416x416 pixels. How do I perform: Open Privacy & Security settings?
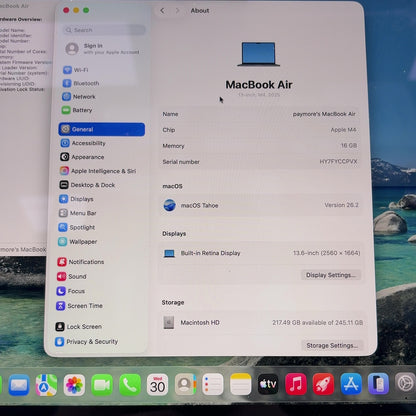point(87,342)
